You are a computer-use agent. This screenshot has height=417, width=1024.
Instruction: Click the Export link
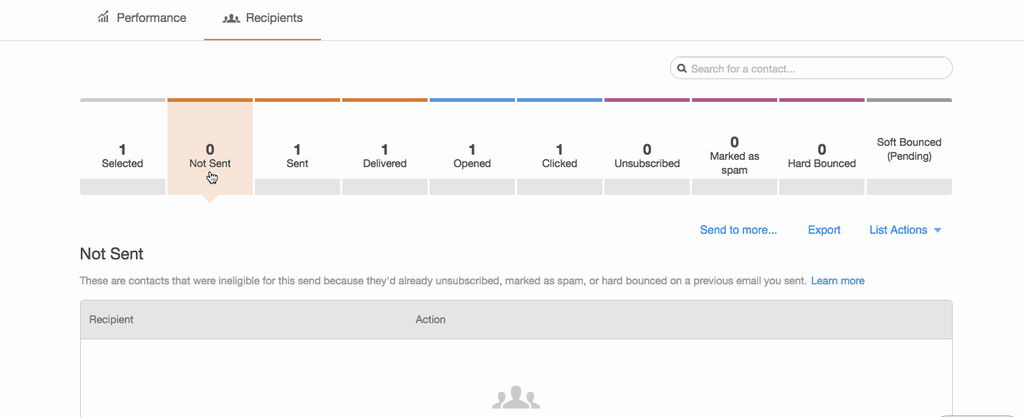tap(824, 230)
